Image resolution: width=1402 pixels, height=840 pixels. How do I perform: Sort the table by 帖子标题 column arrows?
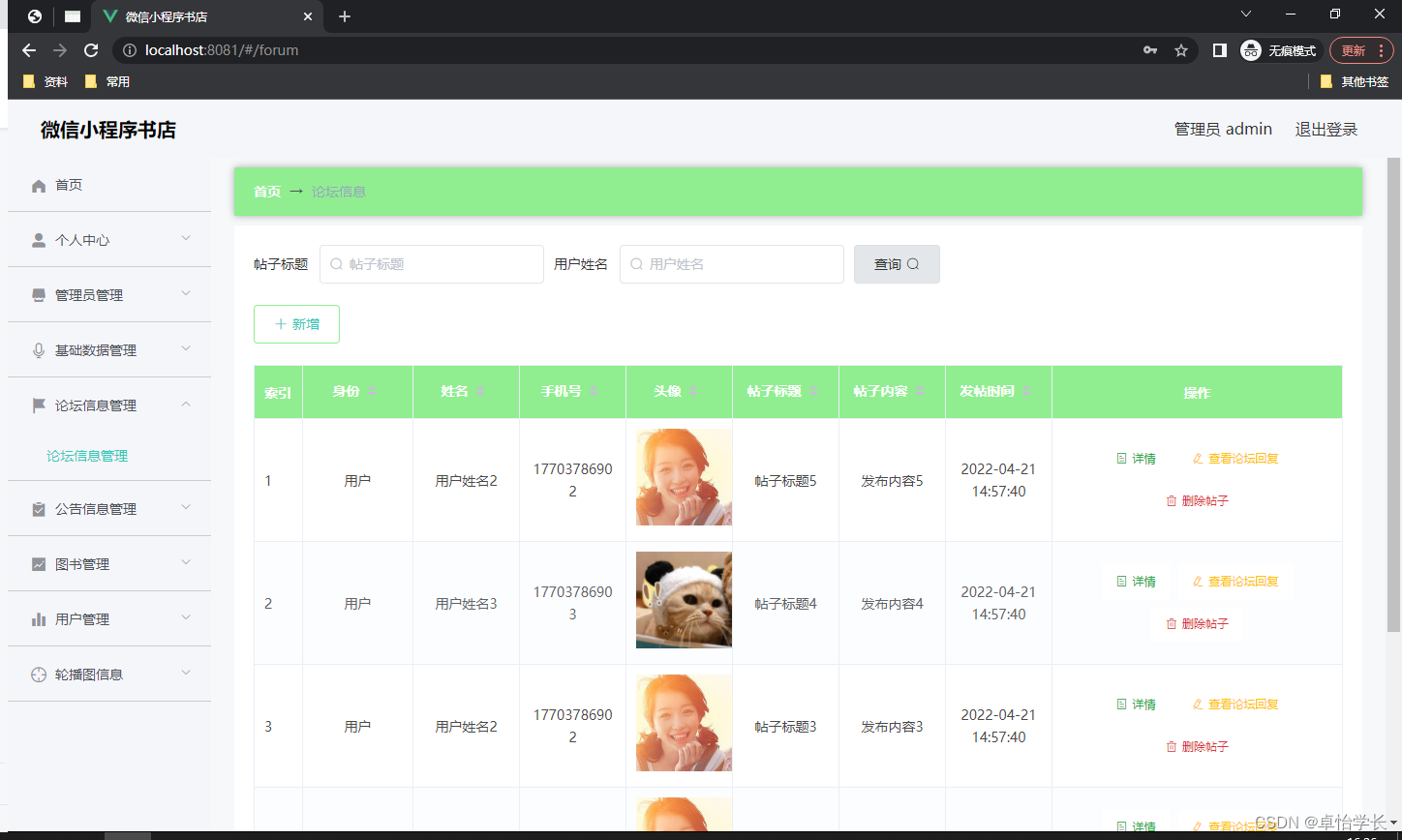pos(814,391)
